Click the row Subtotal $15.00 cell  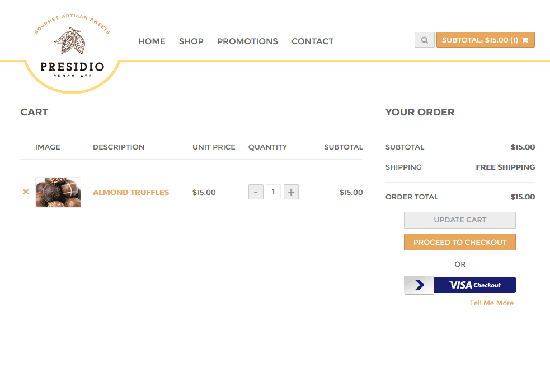pyautogui.click(x=351, y=192)
